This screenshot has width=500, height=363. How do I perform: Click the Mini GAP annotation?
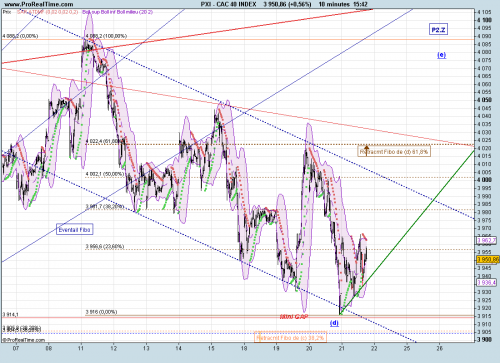(x=294, y=316)
